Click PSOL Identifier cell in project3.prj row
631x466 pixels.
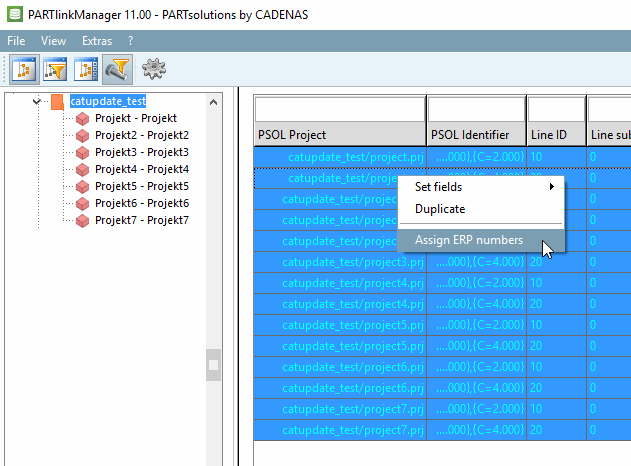(x=476, y=262)
